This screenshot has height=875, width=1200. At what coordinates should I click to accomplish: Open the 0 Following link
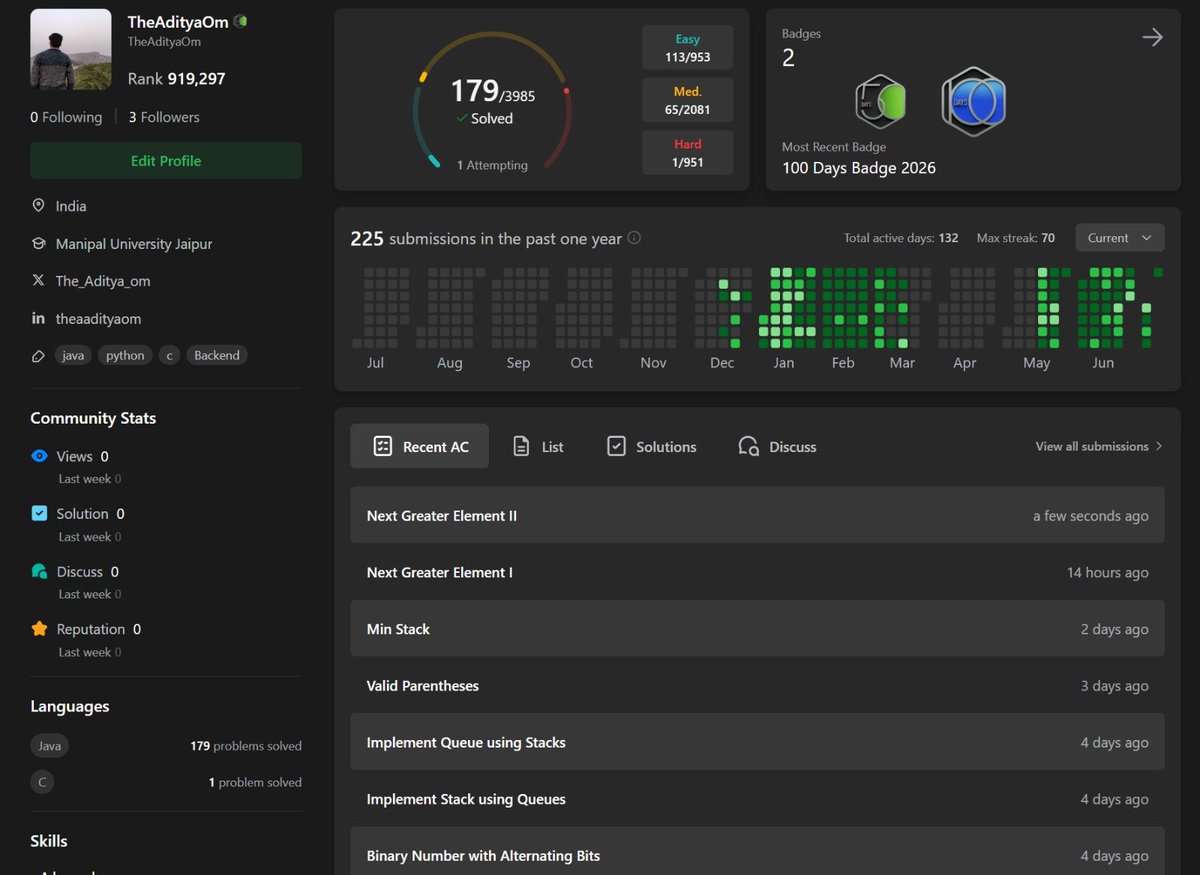[x=66, y=117]
